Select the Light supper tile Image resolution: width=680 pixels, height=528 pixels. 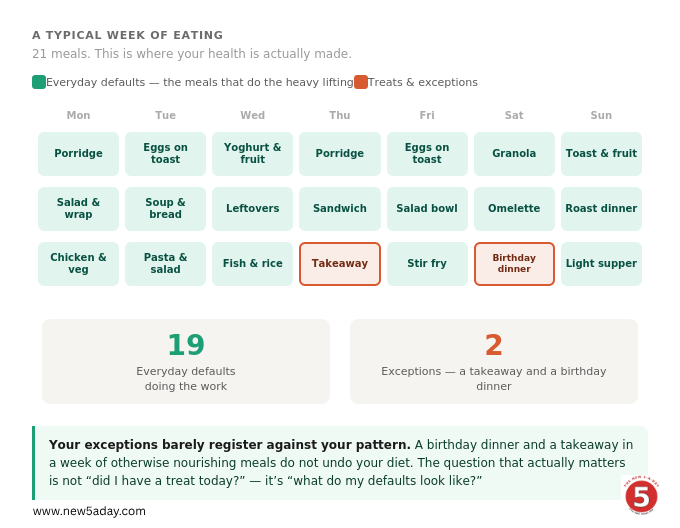coord(602,264)
